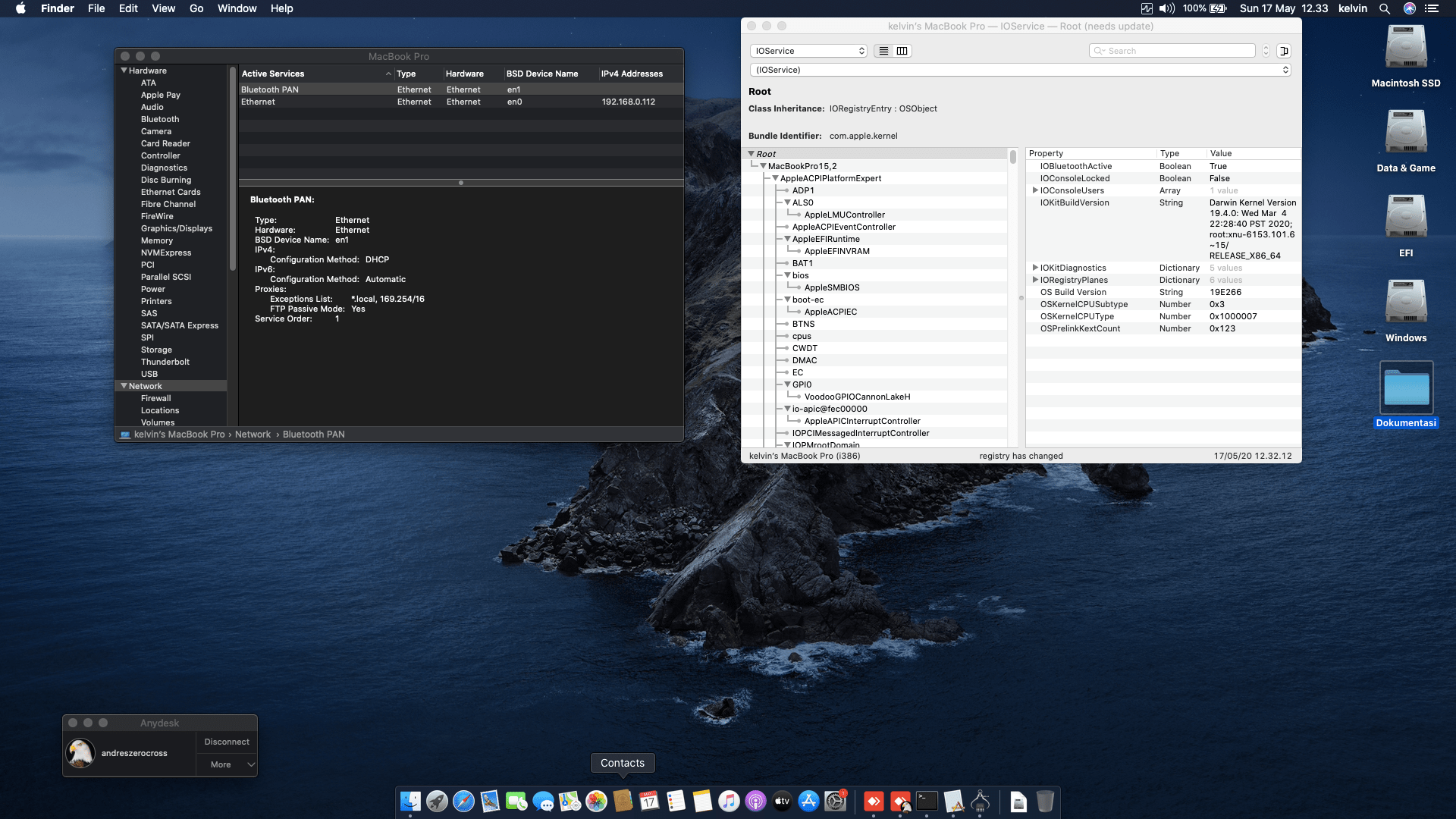Viewport: 1456px width, 819px height.
Task: Collapse the Hardware section in sidebar
Action: click(124, 71)
